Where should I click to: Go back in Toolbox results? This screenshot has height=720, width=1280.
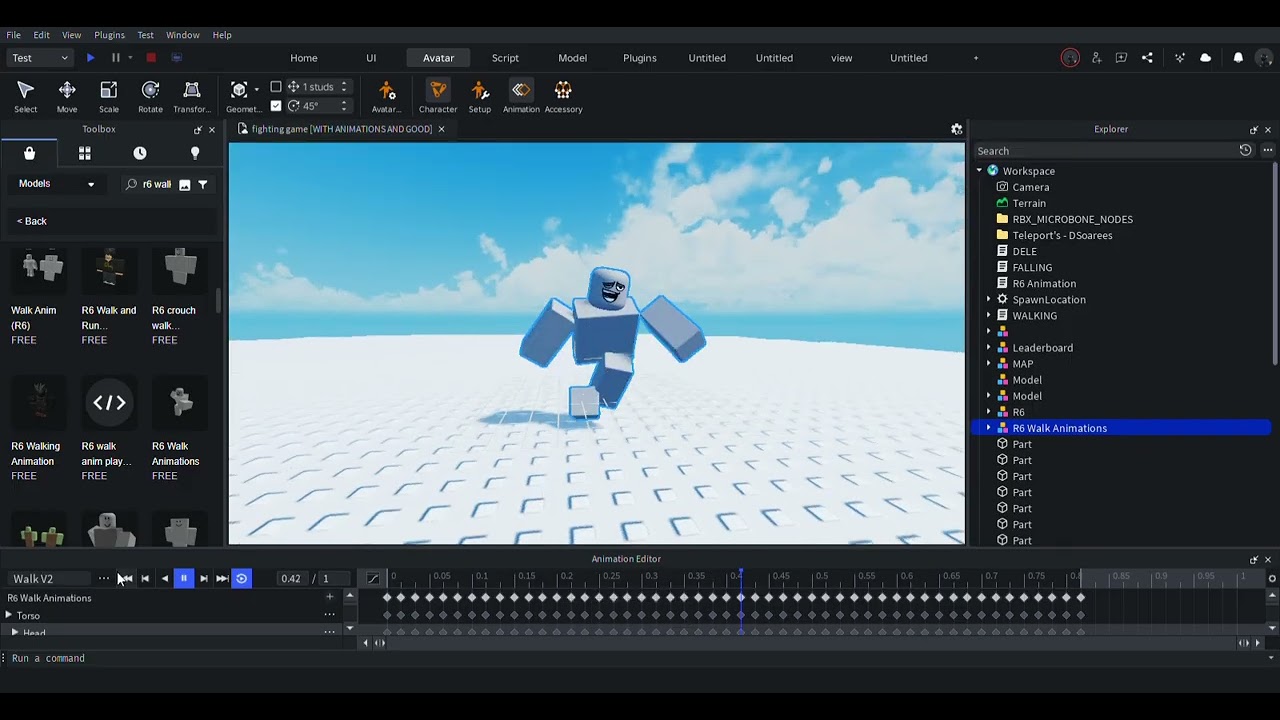[x=32, y=221]
